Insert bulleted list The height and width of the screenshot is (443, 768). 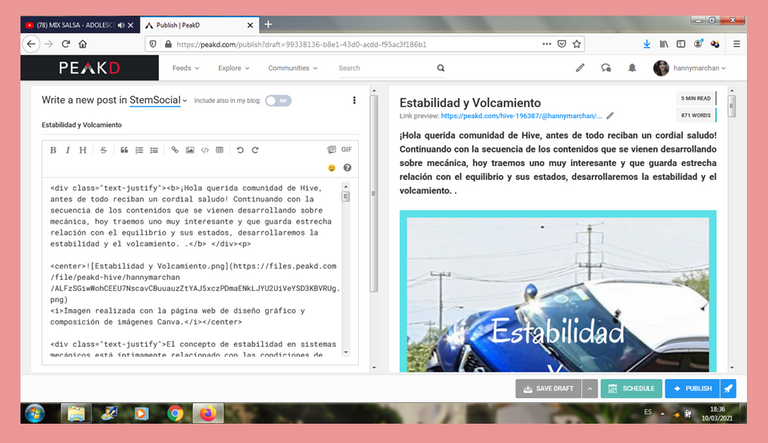[154, 150]
